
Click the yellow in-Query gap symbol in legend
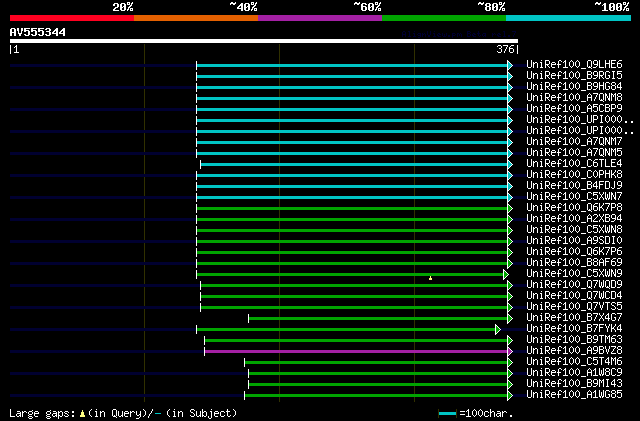pyautogui.click(x=82, y=414)
